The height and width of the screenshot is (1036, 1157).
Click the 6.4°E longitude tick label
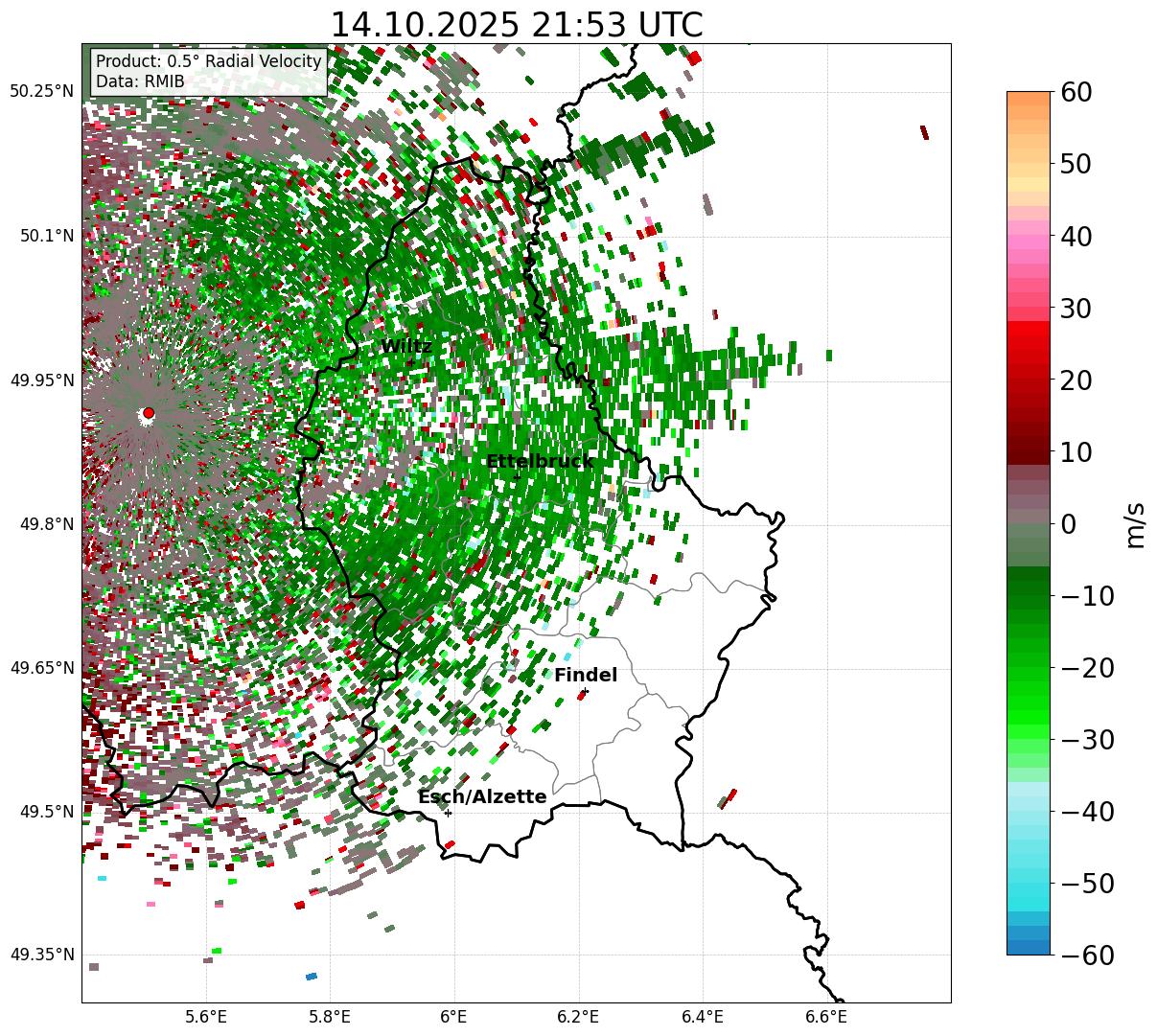tap(703, 1018)
